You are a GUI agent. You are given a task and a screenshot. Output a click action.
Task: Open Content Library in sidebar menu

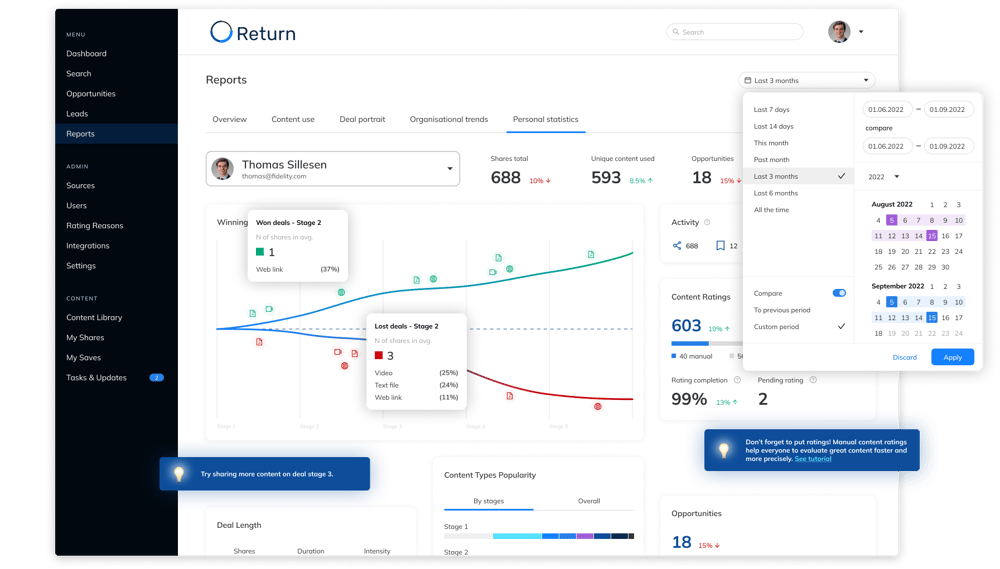pyautogui.click(x=94, y=318)
